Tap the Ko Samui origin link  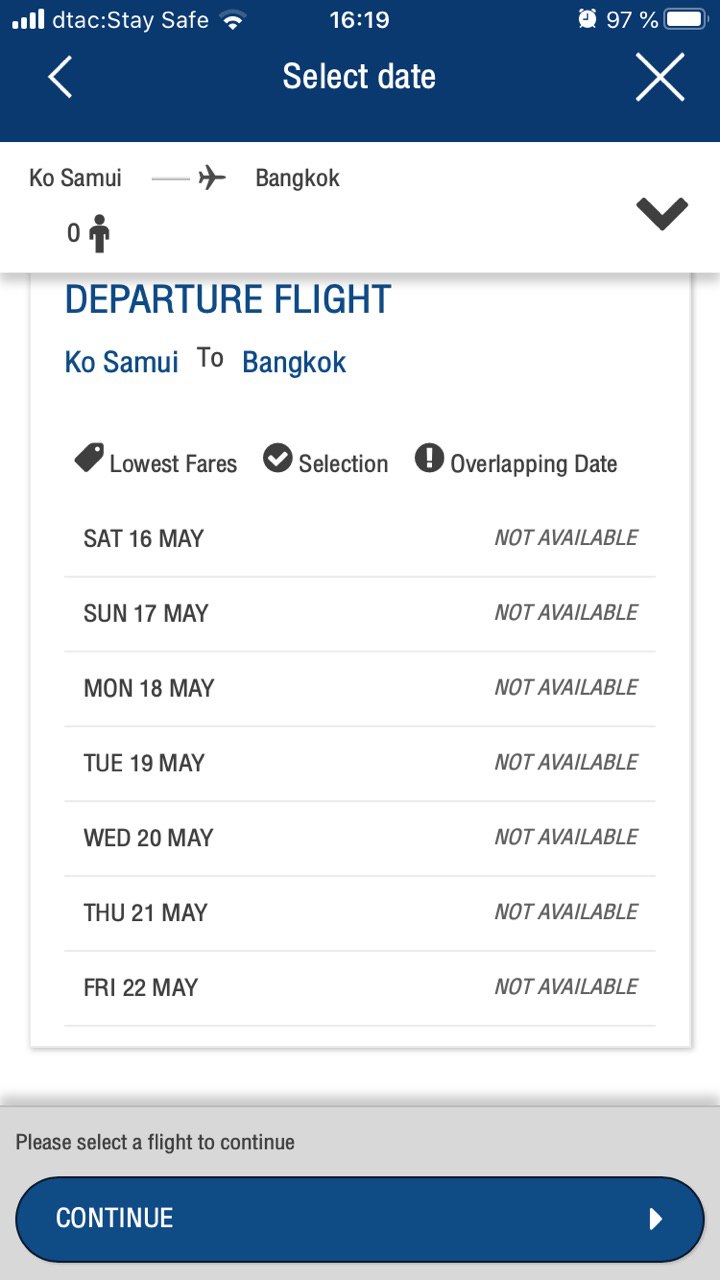(121, 362)
